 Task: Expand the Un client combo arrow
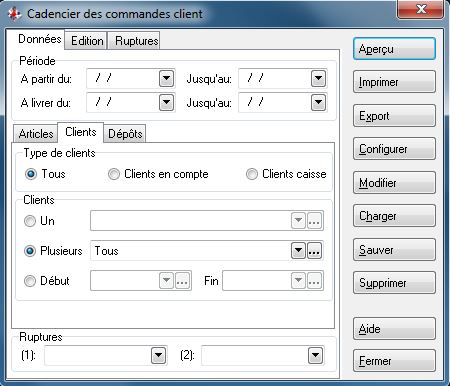click(x=298, y=221)
